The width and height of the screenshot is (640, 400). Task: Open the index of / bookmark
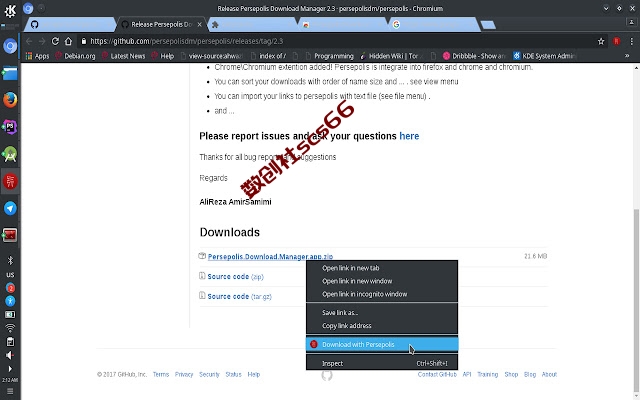(268, 56)
